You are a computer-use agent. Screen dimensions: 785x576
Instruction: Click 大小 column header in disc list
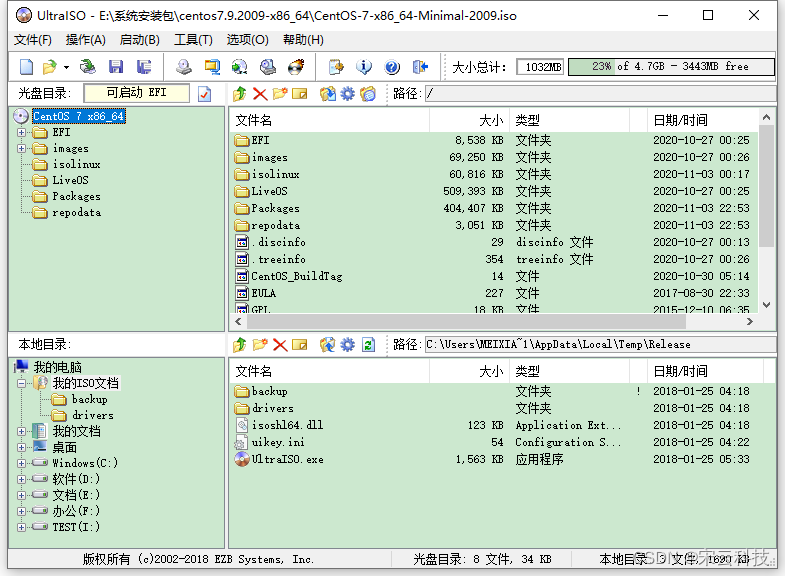pyautogui.click(x=470, y=121)
